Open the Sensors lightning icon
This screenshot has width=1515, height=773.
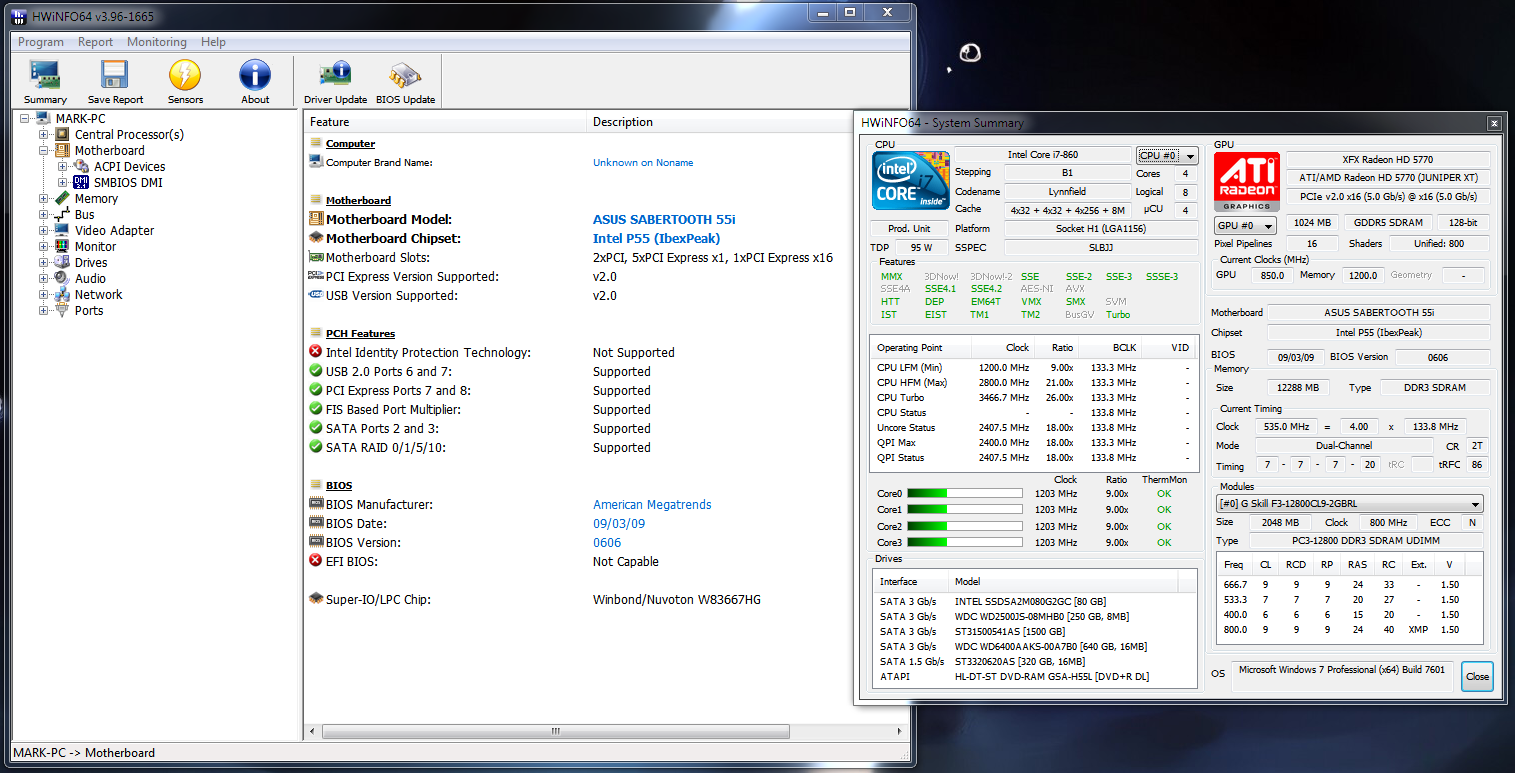[185, 75]
